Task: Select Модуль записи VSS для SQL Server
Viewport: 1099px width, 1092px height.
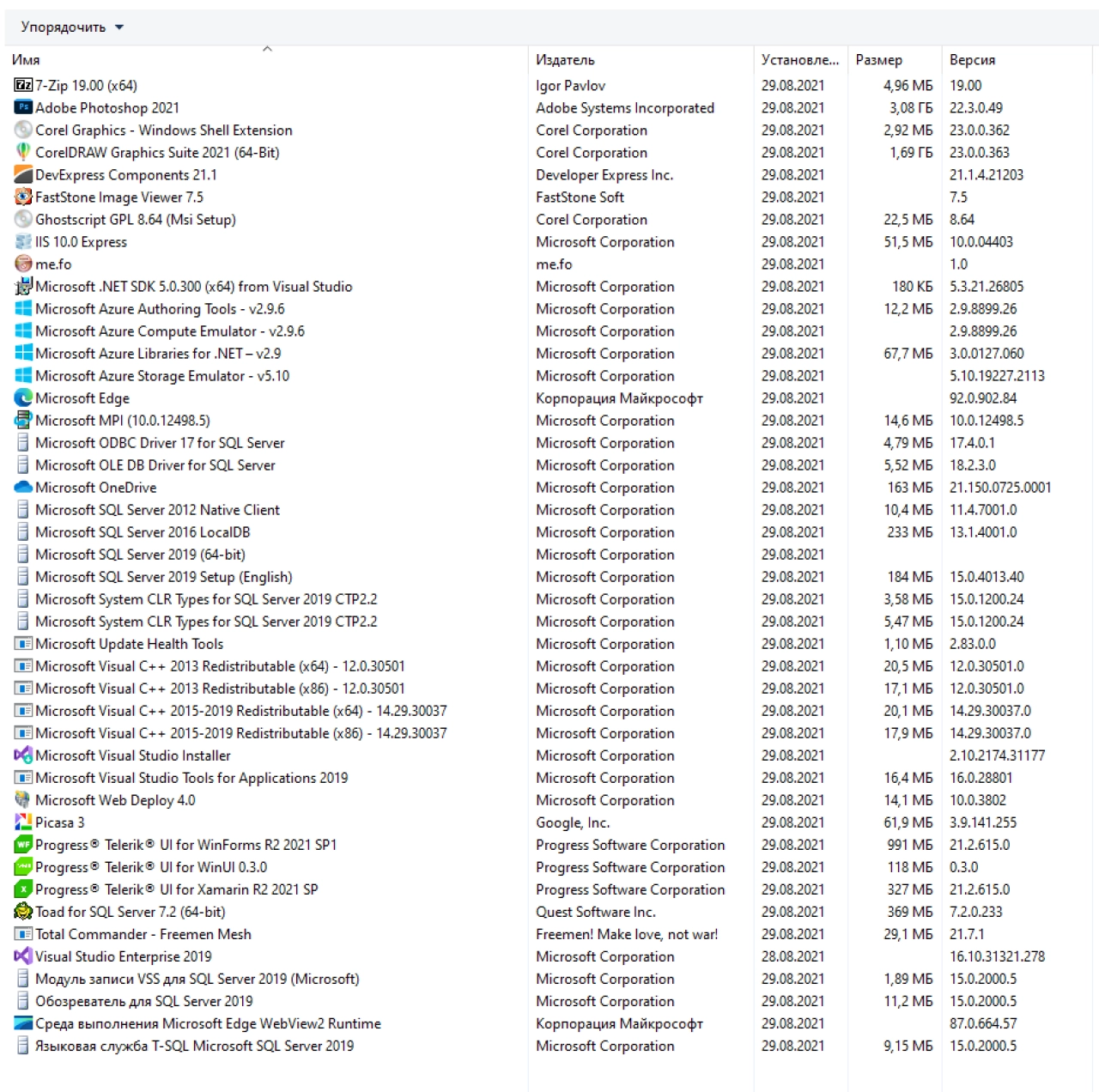Action: tap(197, 978)
